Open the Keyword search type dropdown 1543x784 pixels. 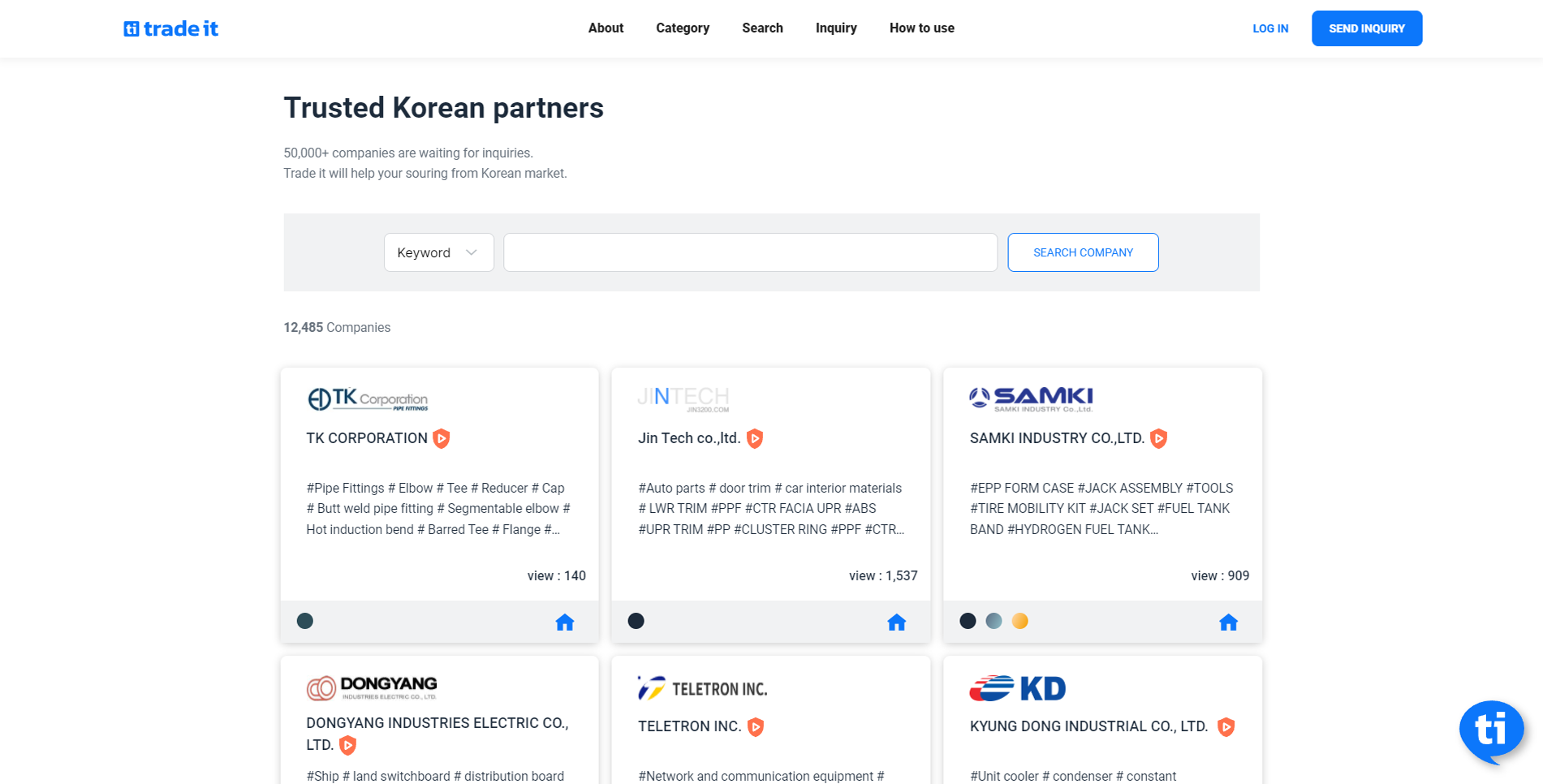coord(438,252)
